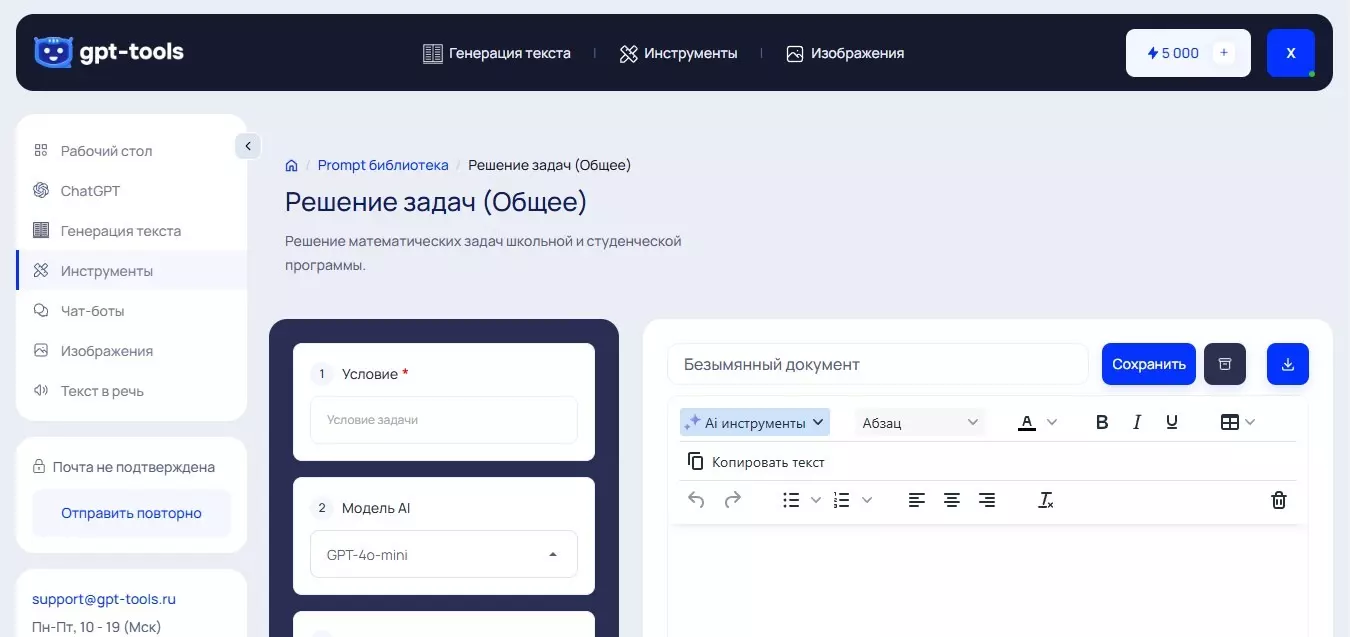1350x637 pixels.
Task: Collapse the left sidebar panel
Action: click(x=248, y=146)
